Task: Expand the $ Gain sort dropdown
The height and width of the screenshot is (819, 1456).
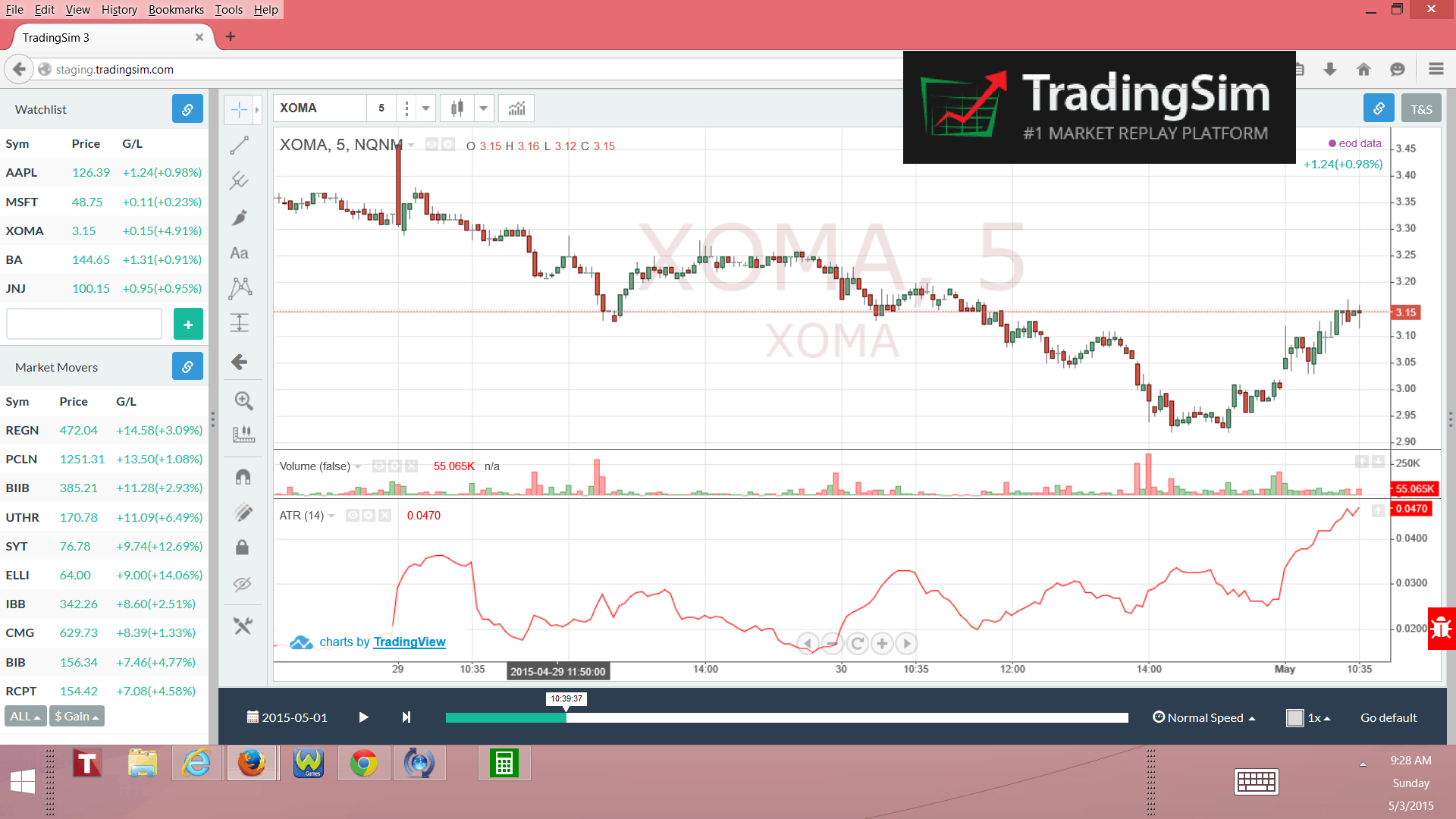Action: (76, 715)
